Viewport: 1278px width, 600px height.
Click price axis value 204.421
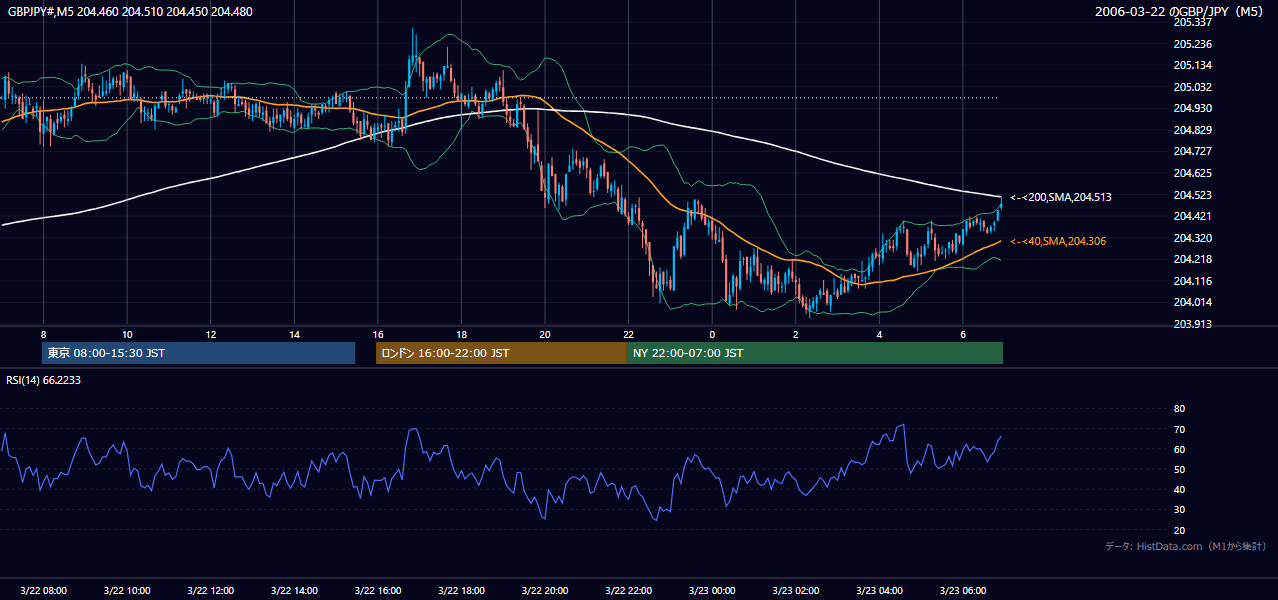click(x=1192, y=216)
